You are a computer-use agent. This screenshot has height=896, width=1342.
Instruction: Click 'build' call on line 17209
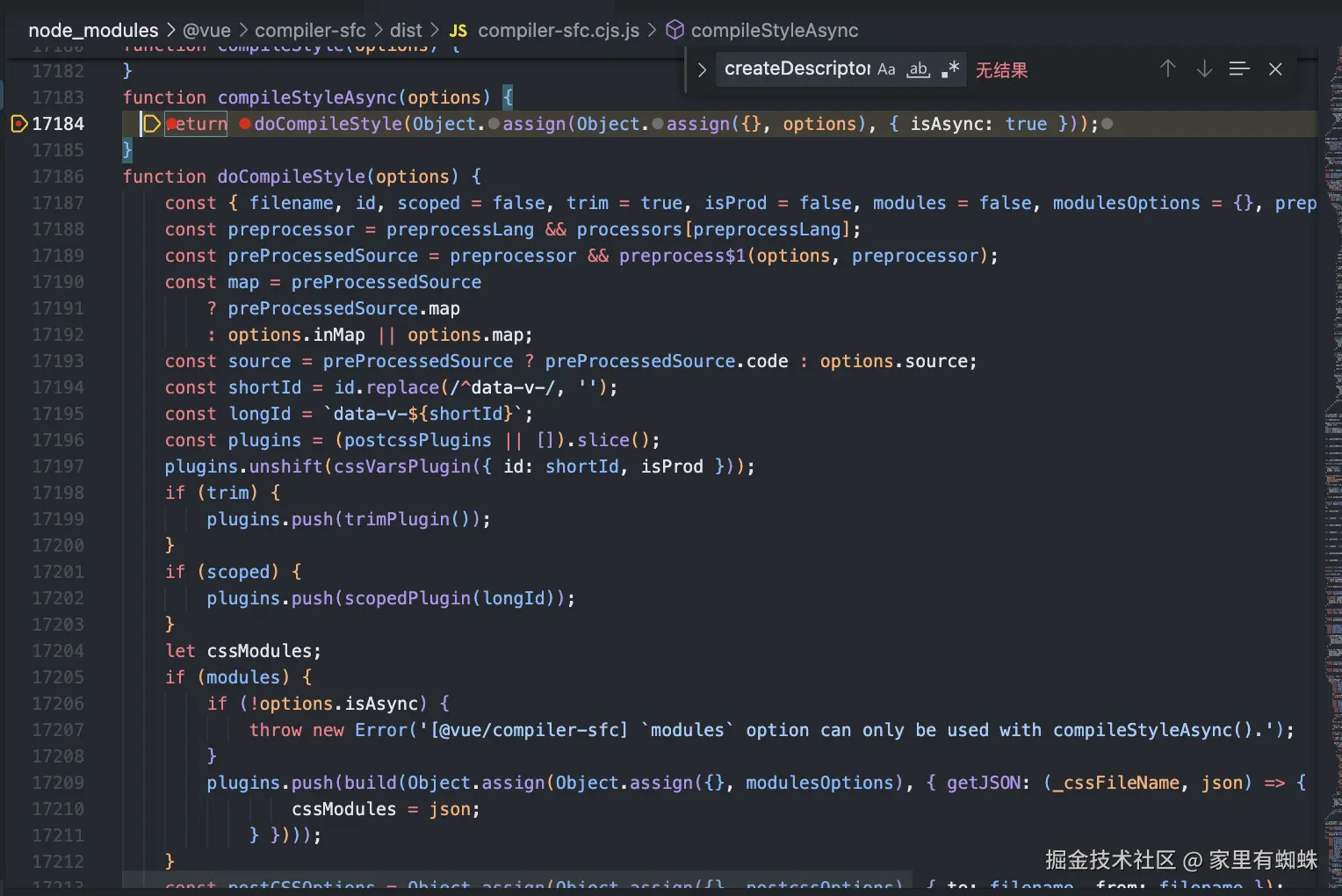[371, 783]
